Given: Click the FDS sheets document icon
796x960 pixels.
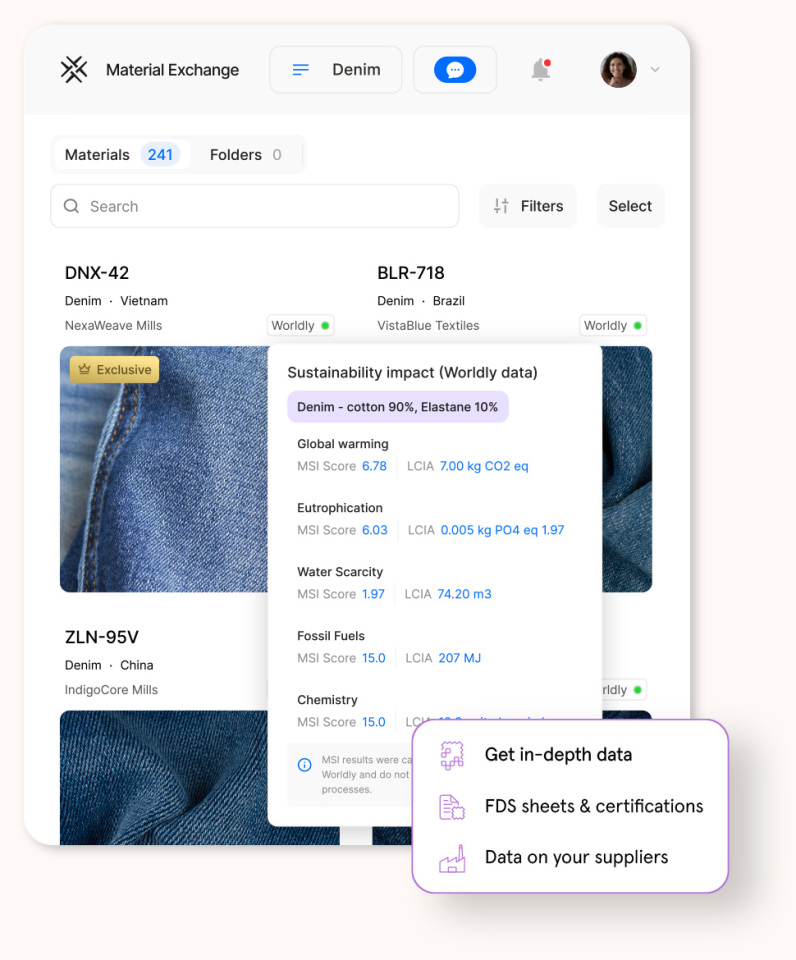Looking at the screenshot, I should [x=452, y=806].
